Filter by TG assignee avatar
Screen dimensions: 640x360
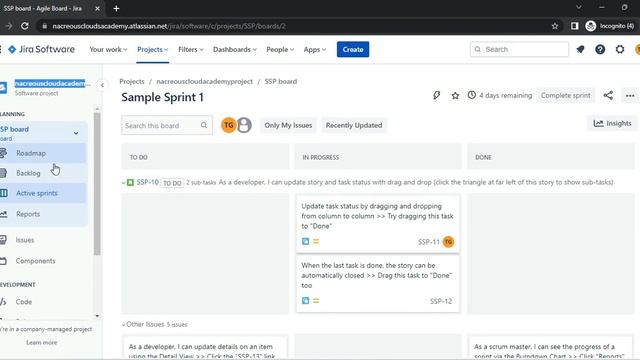(x=229, y=125)
